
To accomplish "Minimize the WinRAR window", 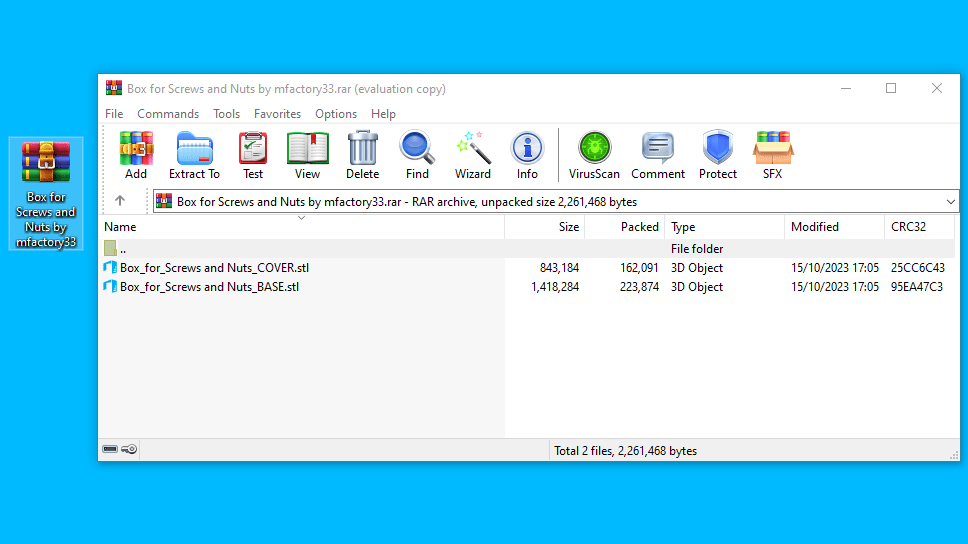I will [x=846, y=88].
